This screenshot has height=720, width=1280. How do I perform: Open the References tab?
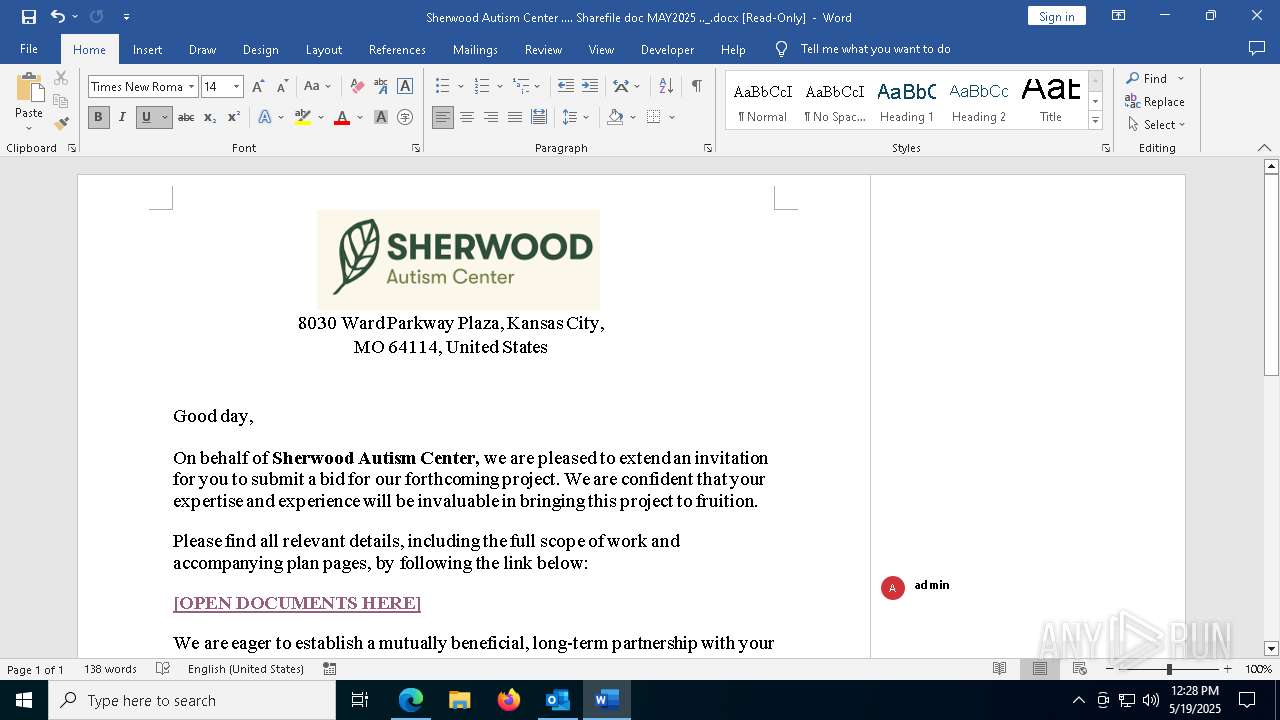point(397,49)
